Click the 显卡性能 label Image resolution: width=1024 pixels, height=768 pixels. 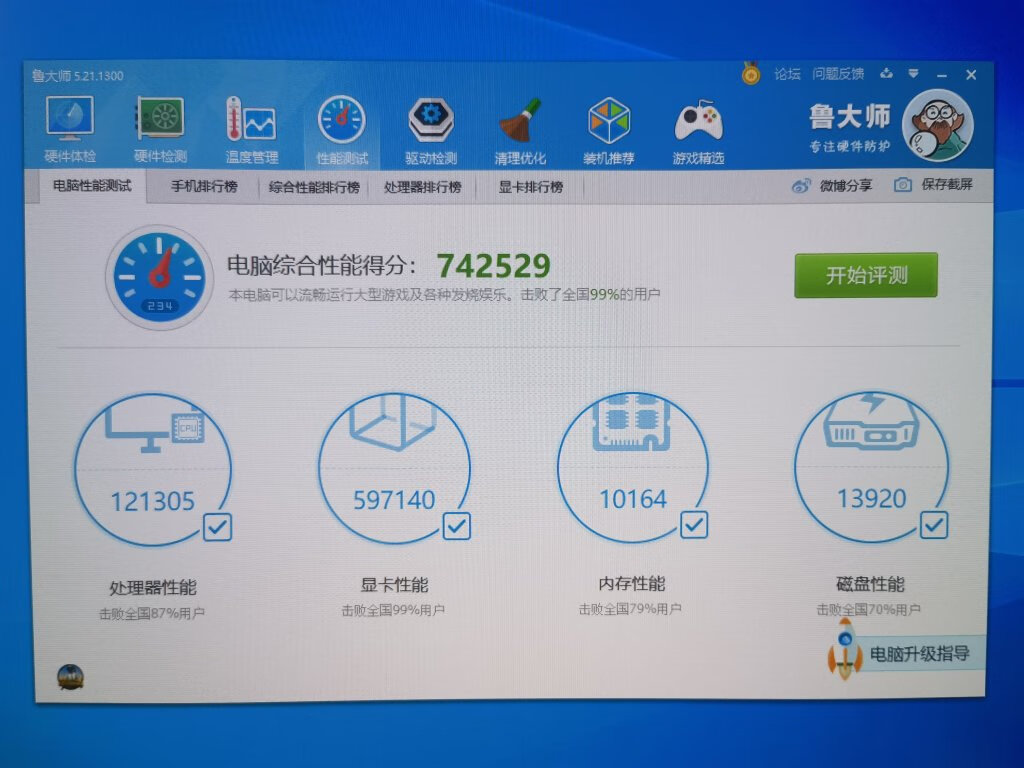click(394, 585)
